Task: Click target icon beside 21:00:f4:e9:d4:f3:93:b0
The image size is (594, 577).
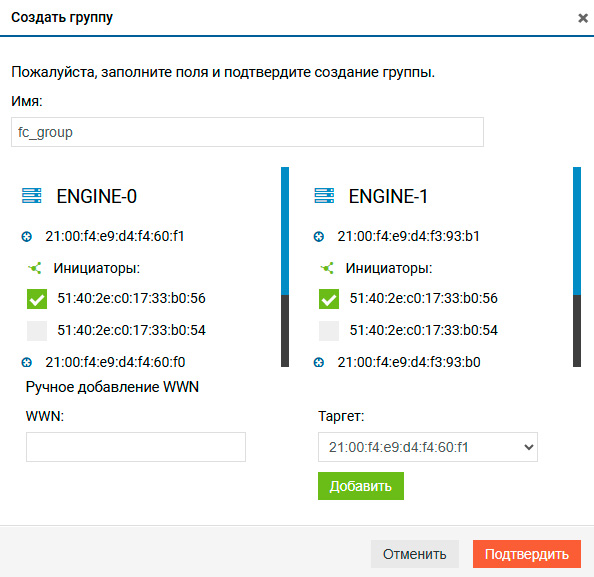Action: tap(319, 363)
